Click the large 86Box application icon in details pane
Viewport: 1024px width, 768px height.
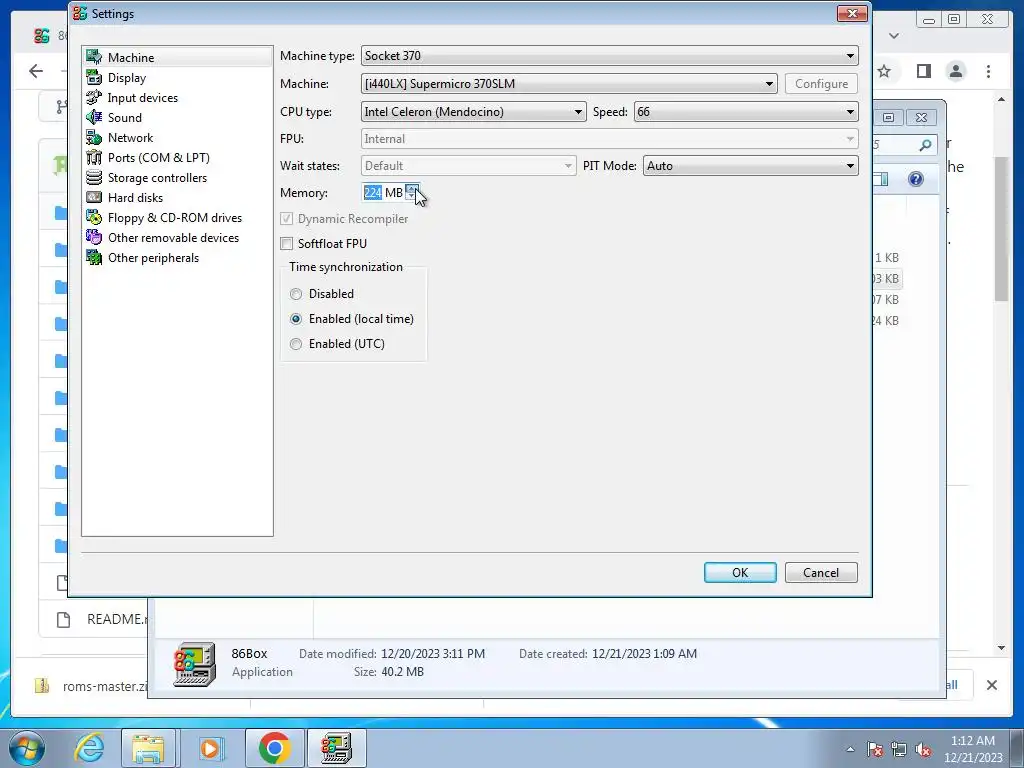194,664
